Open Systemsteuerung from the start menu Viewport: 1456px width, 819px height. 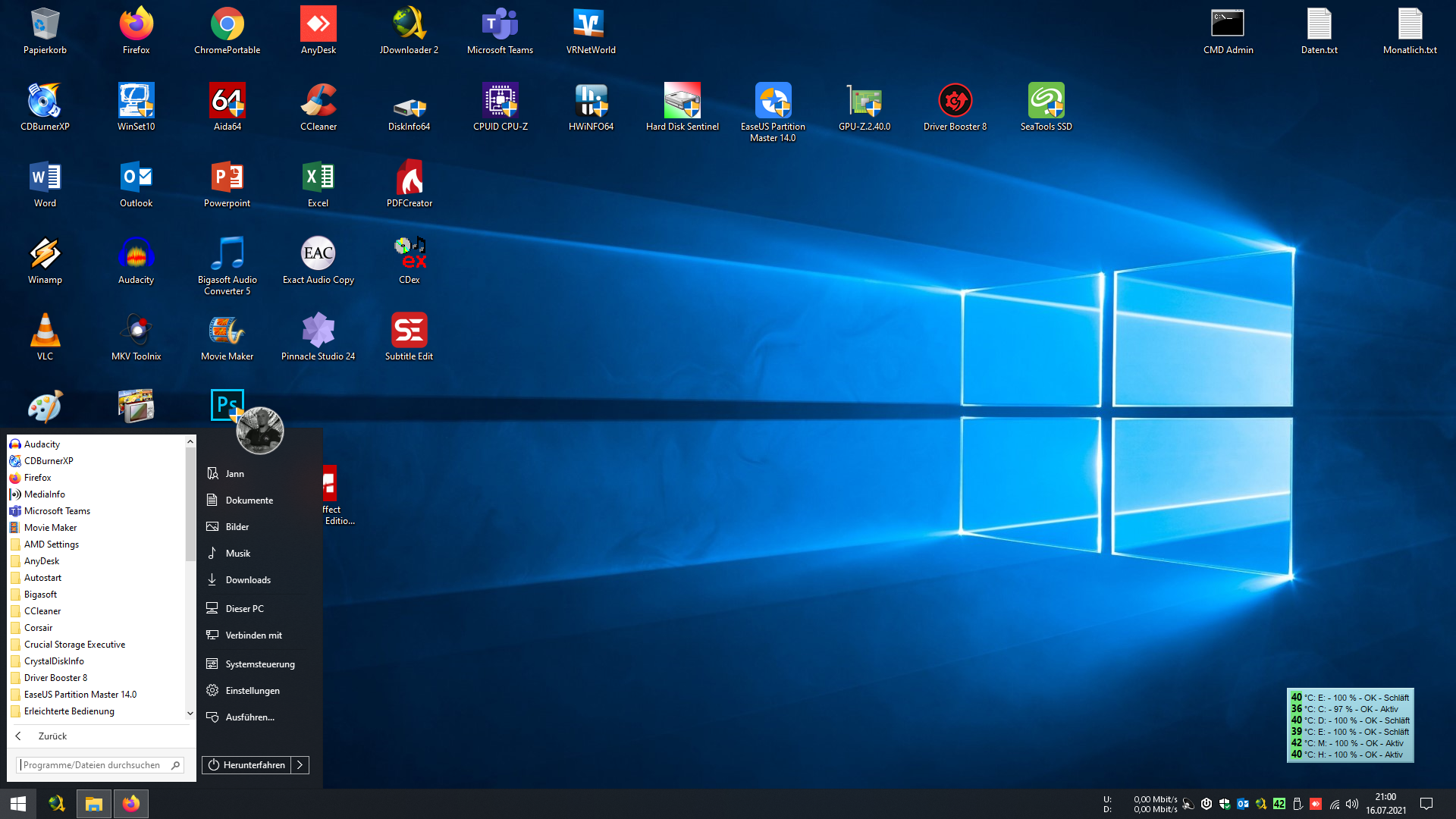(259, 664)
